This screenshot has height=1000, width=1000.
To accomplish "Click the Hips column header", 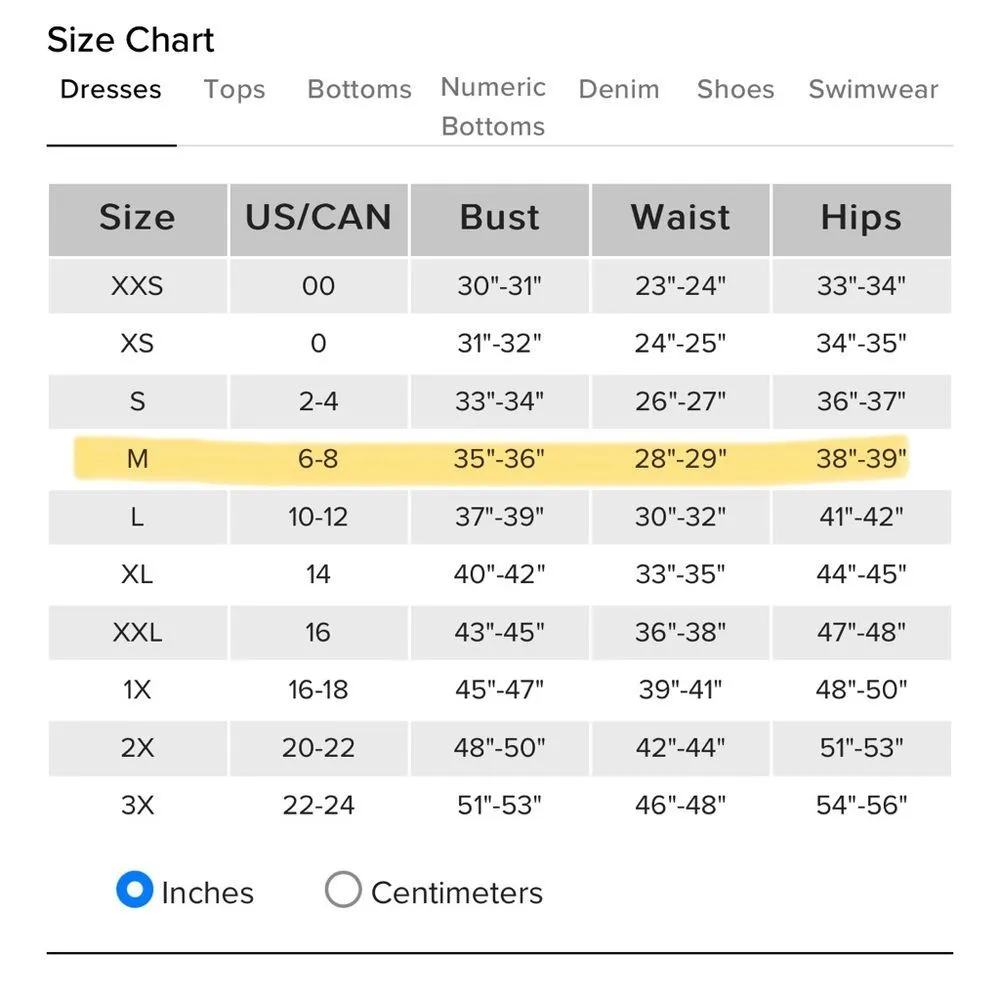I will click(861, 218).
